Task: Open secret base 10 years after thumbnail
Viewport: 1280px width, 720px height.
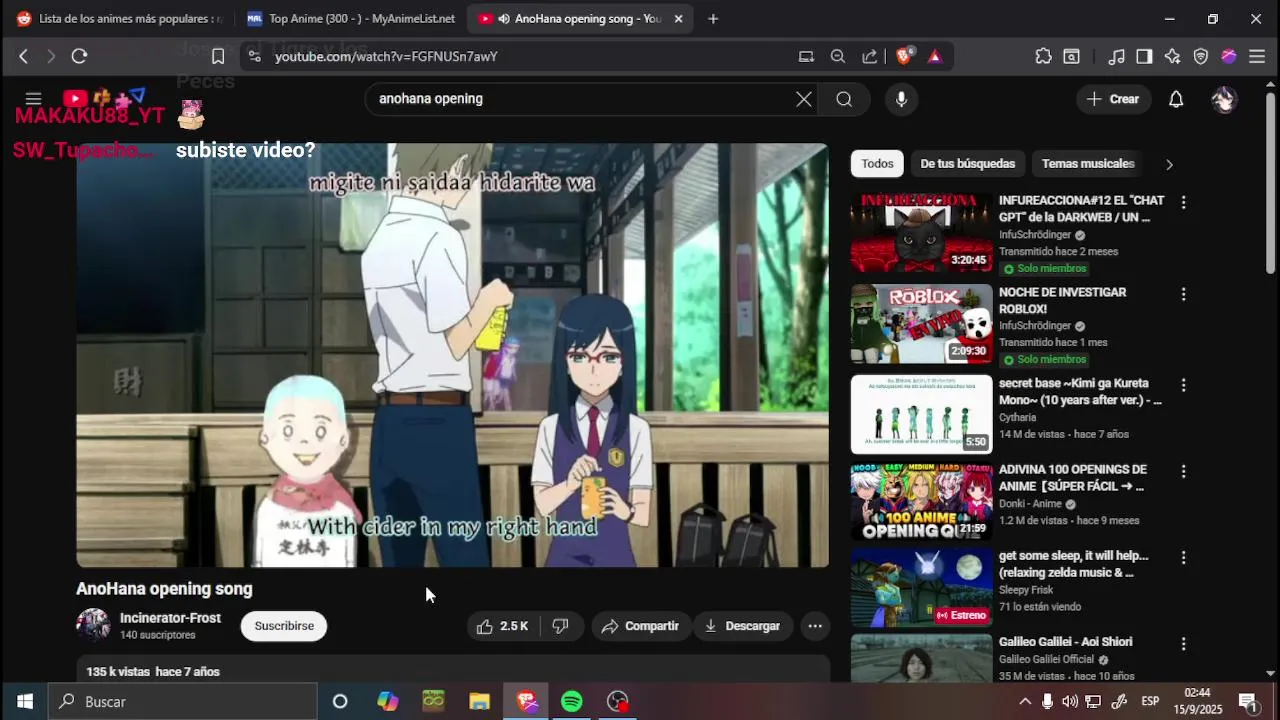Action: (921, 414)
